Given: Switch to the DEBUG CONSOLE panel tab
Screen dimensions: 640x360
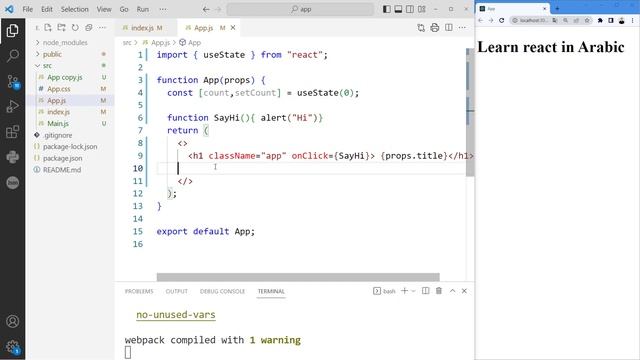Looking at the screenshot, I should pos(222,291).
